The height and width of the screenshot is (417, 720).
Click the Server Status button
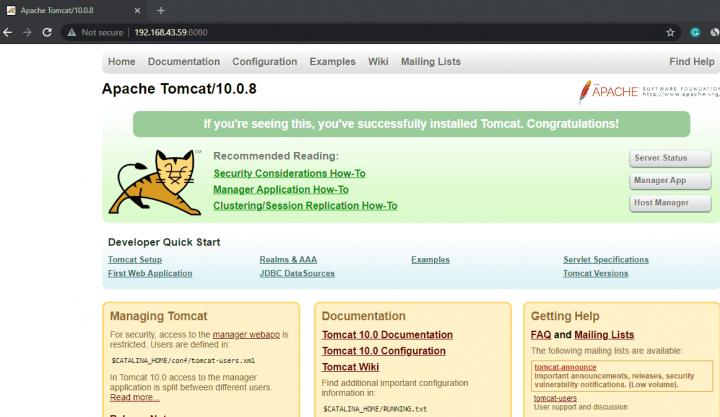tap(670, 158)
